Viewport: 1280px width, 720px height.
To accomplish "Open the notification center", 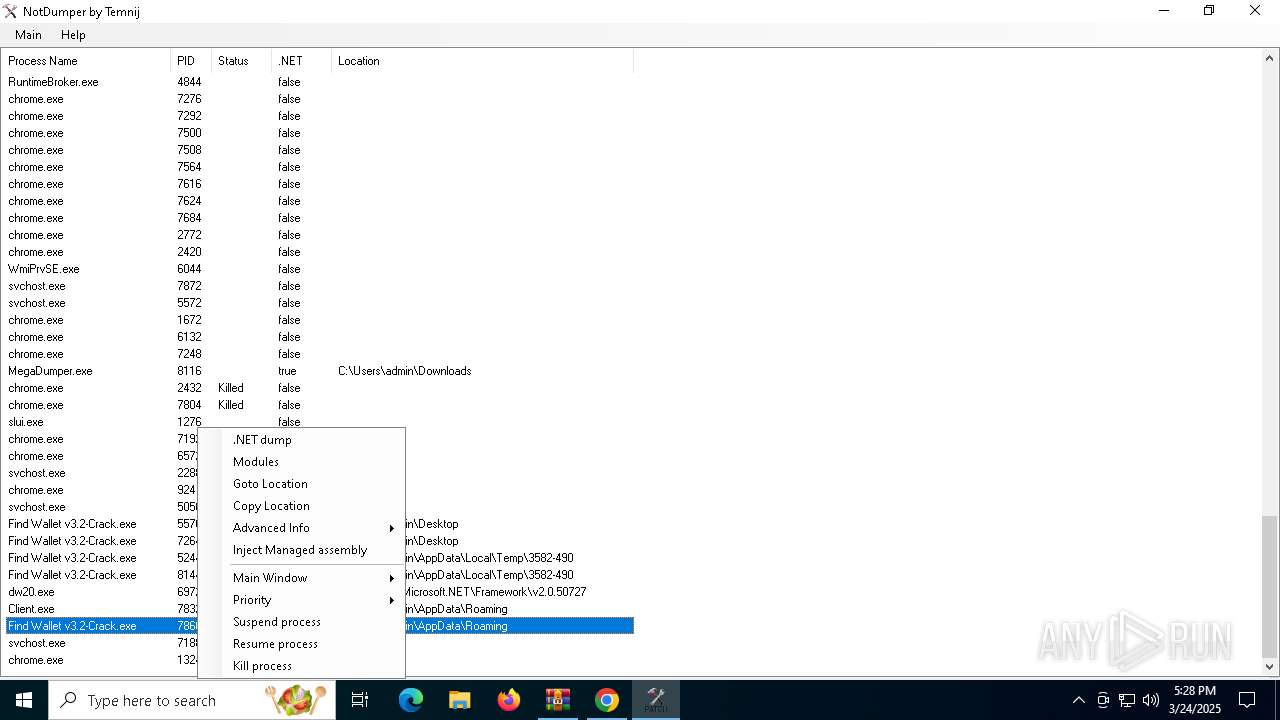I will [x=1247, y=700].
